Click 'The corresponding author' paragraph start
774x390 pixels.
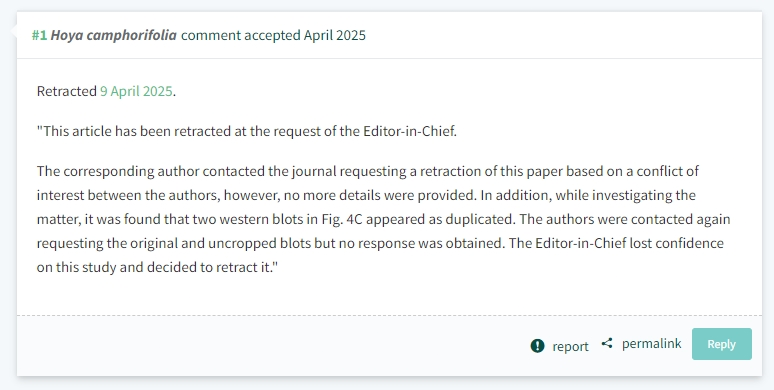(x=118, y=171)
